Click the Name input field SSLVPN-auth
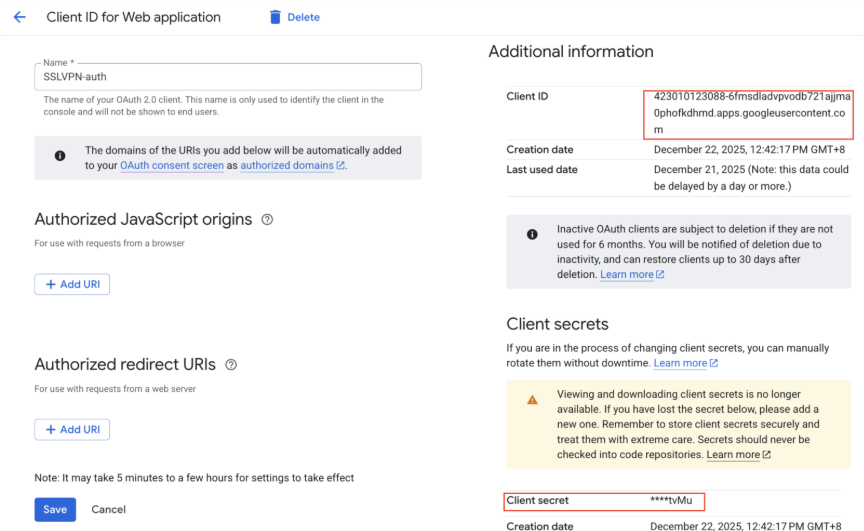This screenshot has height=531, width=864. (x=228, y=77)
